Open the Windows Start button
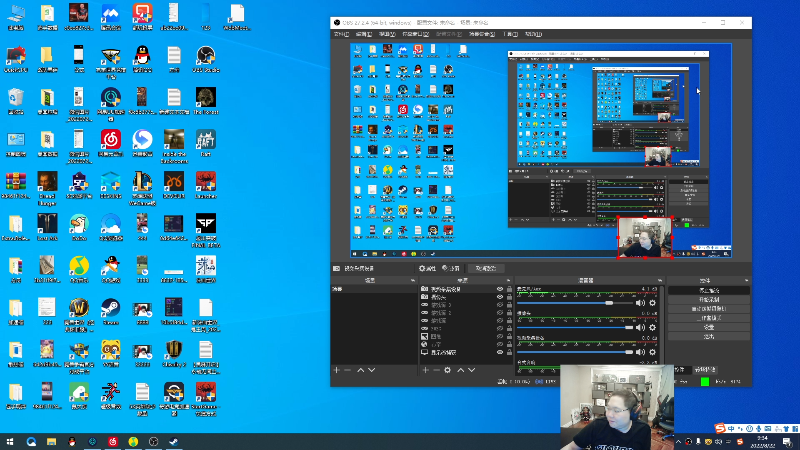800x450 pixels. point(10,442)
